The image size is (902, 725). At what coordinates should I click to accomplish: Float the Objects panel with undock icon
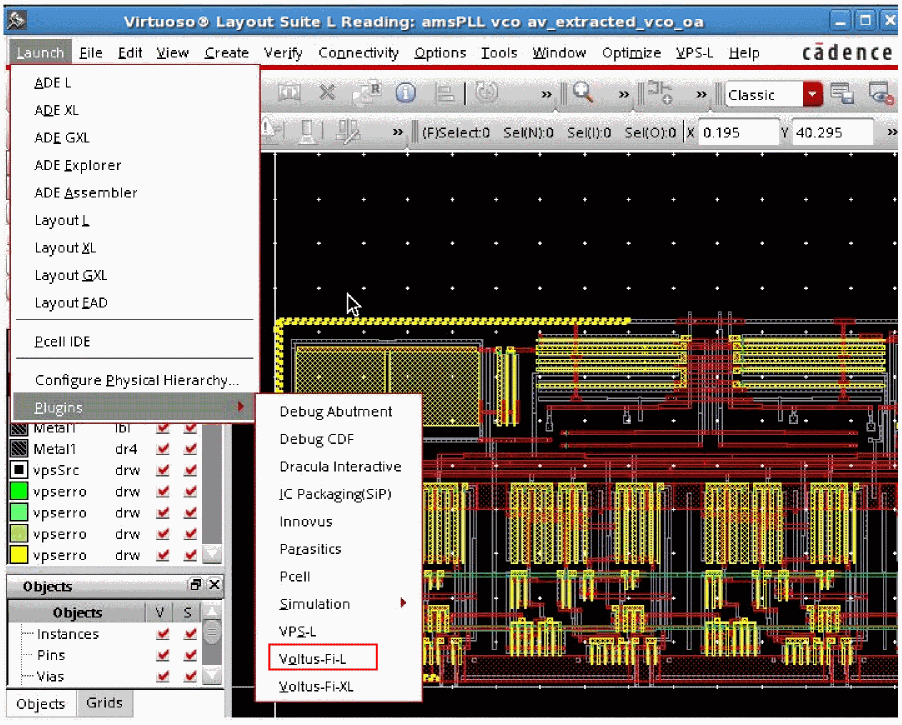(196, 585)
